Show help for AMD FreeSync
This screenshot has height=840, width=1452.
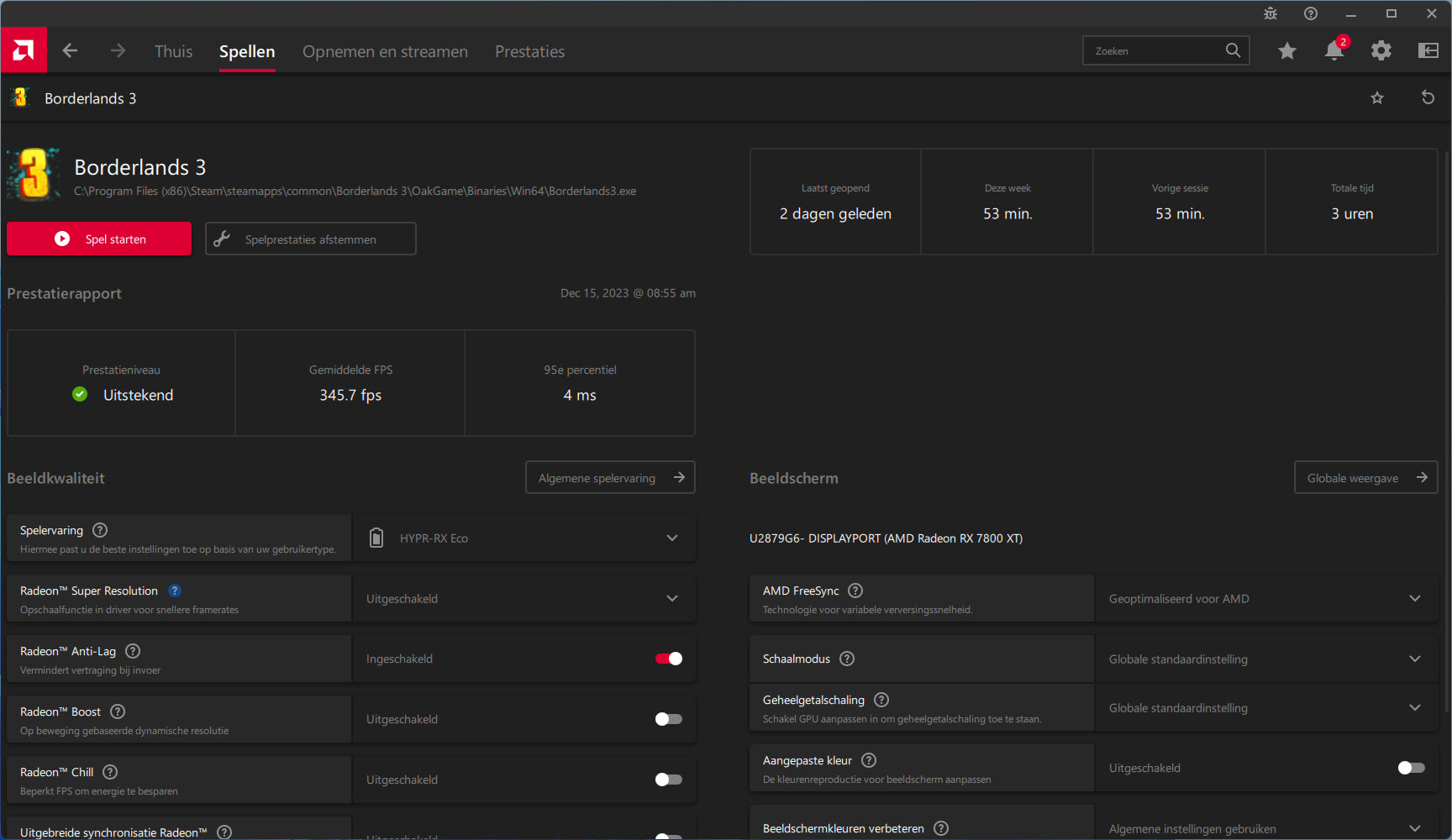pos(855,591)
